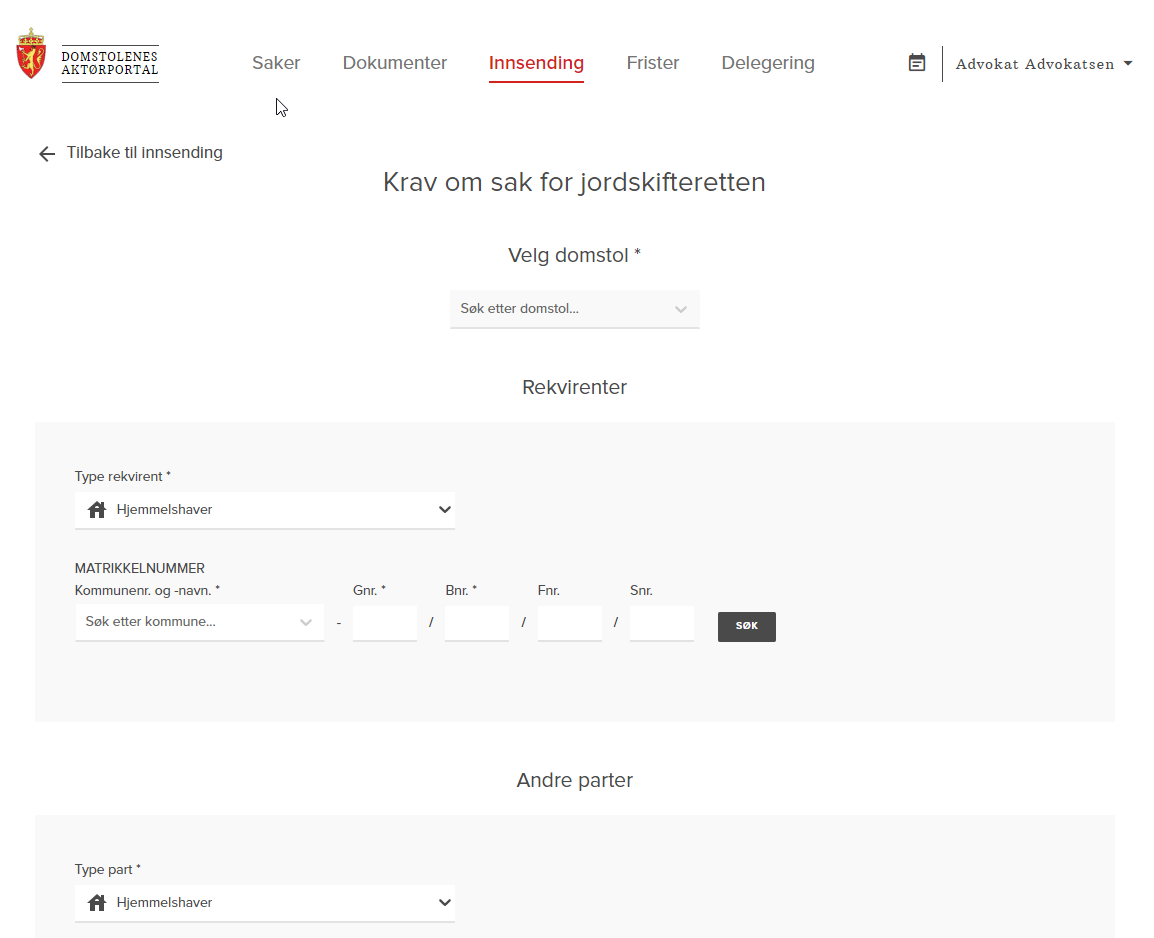The image size is (1154, 938).
Task: Click the Andre parter section heading
Action: (575, 781)
